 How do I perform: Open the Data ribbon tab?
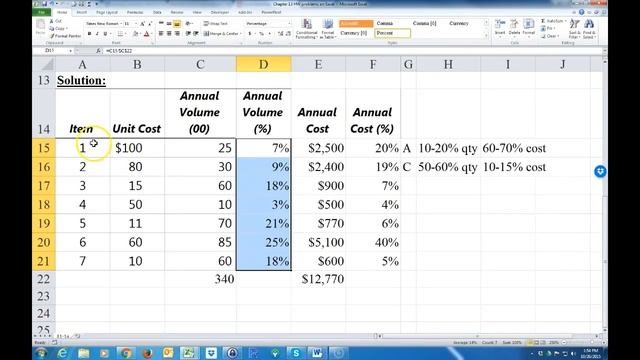coord(157,12)
